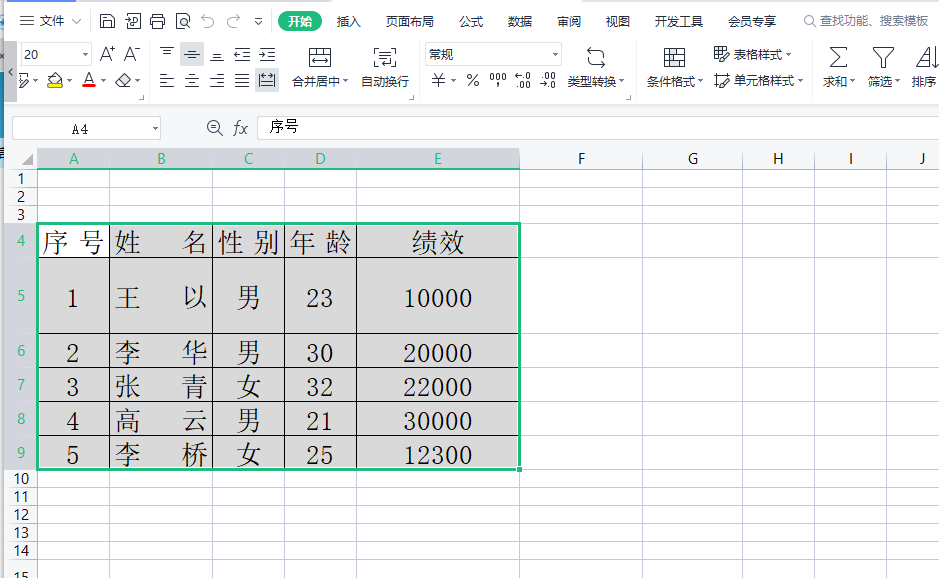Center text horizontally
This screenshot has width=939, height=578.
point(192,80)
